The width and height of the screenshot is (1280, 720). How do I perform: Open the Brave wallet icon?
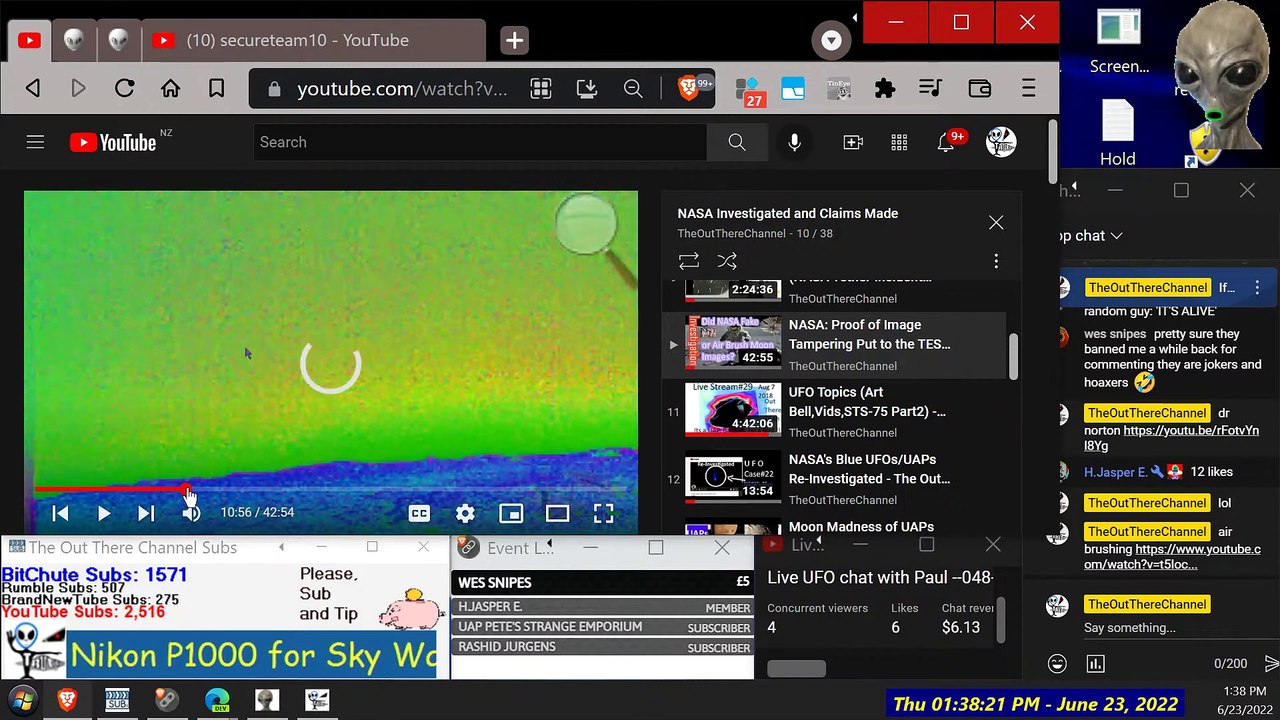coord(980,89)
